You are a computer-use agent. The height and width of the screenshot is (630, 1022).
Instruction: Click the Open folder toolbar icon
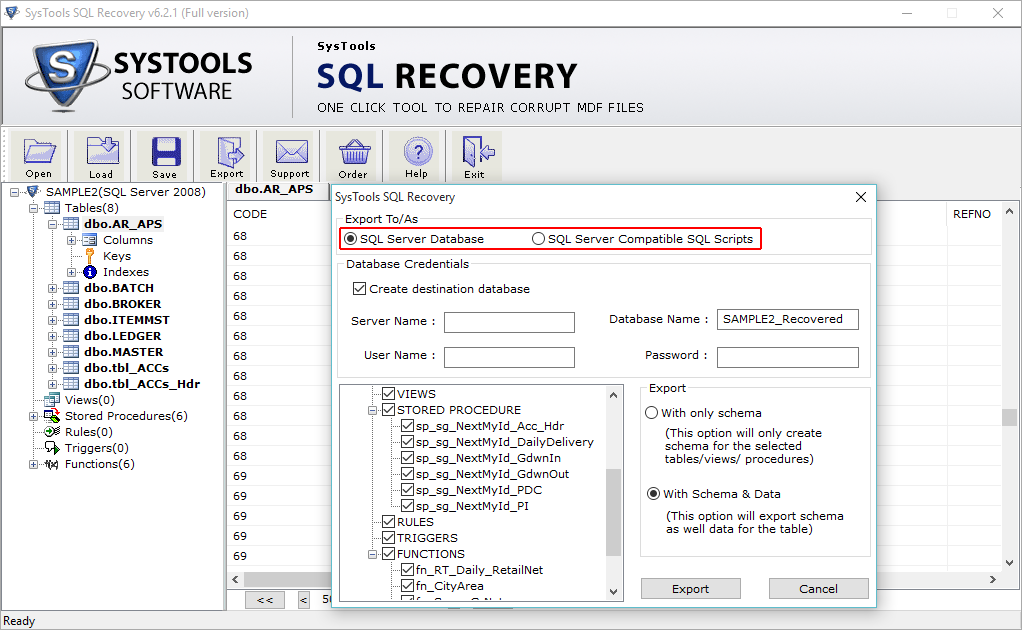tap(38, 151)
